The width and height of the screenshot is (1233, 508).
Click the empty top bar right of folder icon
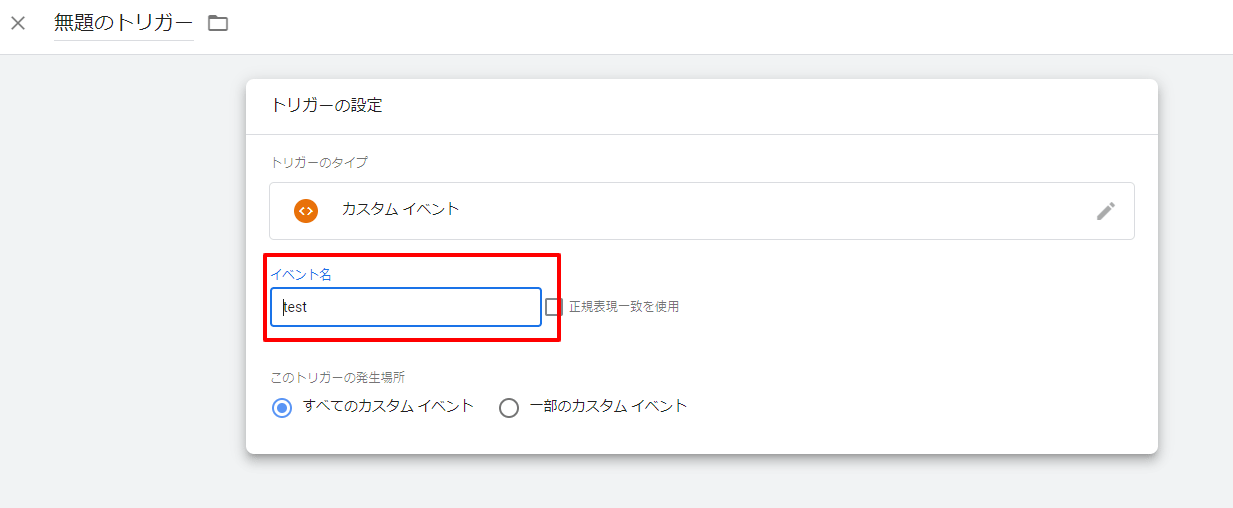700,25
